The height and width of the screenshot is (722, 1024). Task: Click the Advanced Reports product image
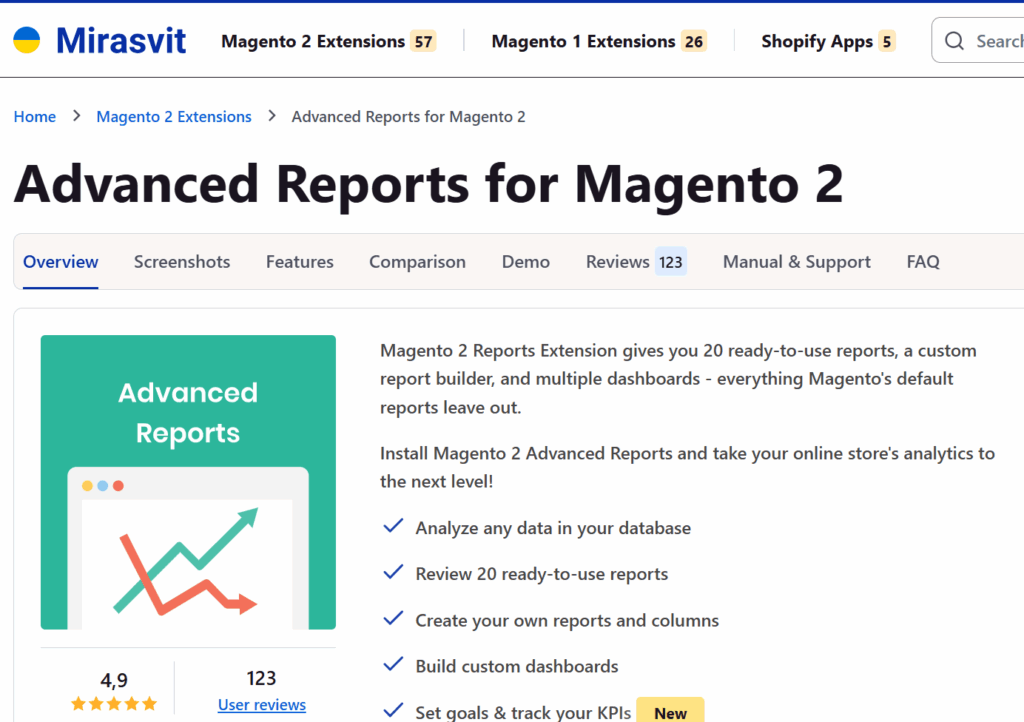[x=188, y=482]
